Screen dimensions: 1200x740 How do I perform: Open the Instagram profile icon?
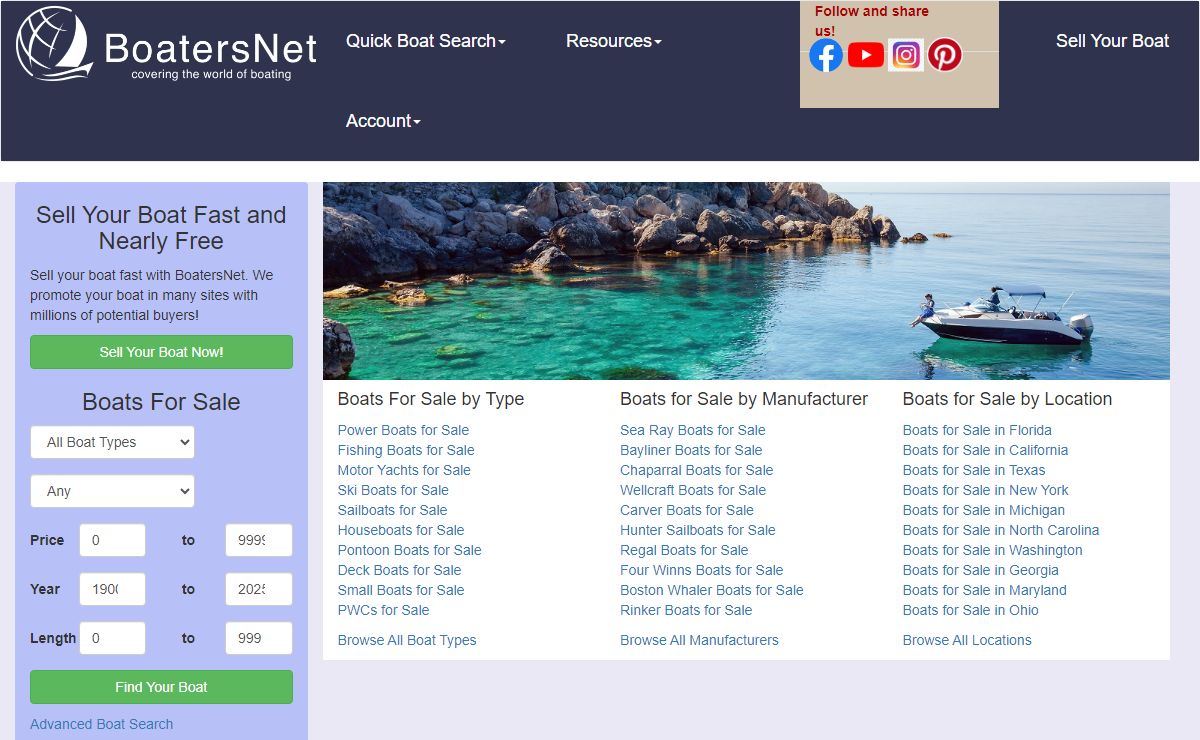[906, 55]
